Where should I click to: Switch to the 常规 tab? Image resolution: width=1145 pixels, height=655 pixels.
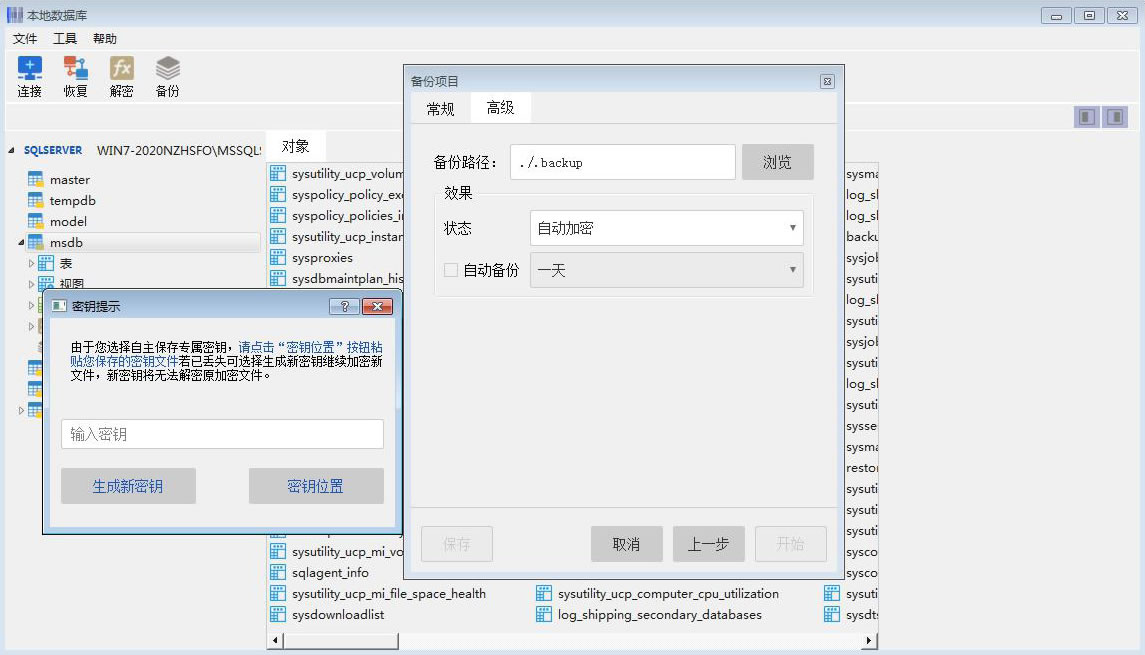point(440,109)
